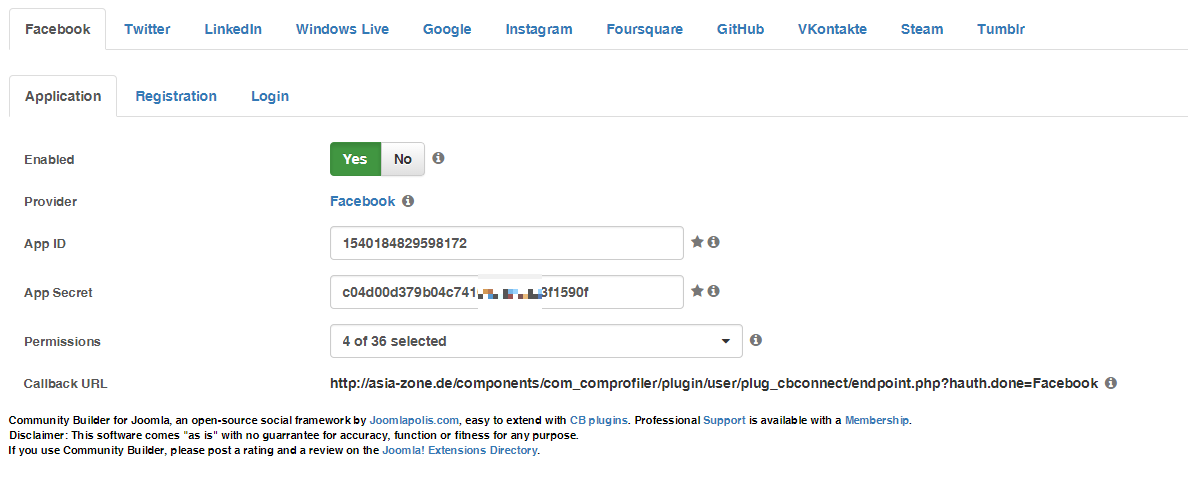Select the Instagram tab

(539, 30)
